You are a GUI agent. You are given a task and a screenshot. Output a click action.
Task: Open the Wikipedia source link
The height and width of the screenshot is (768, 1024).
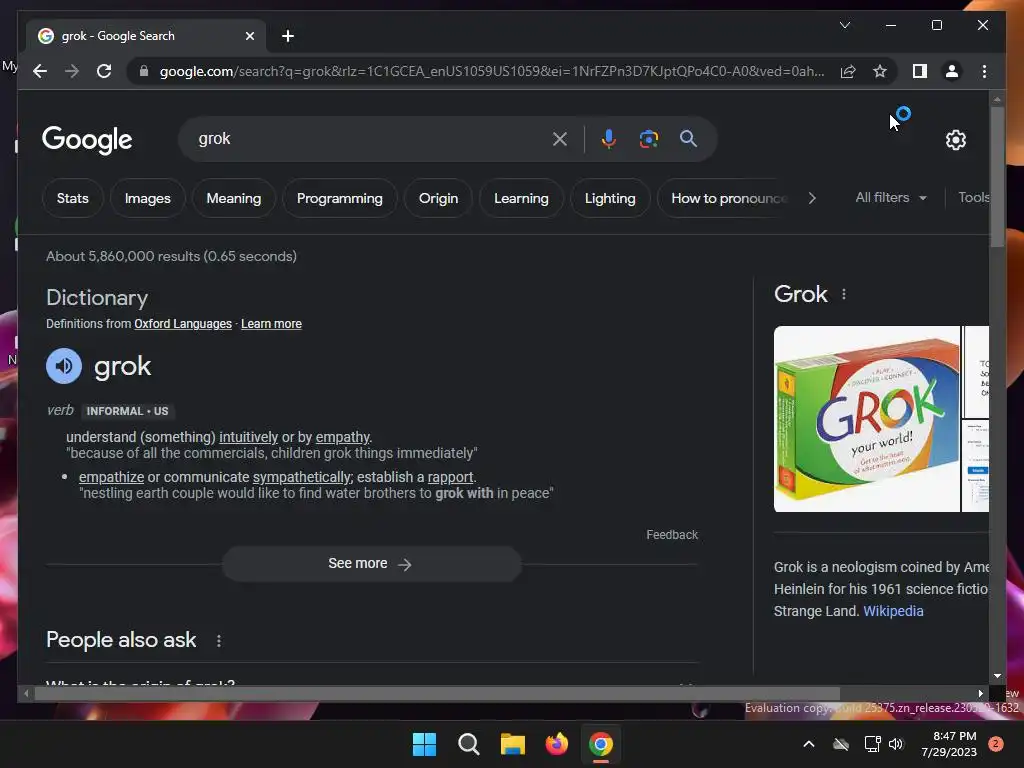click(893, 611)
